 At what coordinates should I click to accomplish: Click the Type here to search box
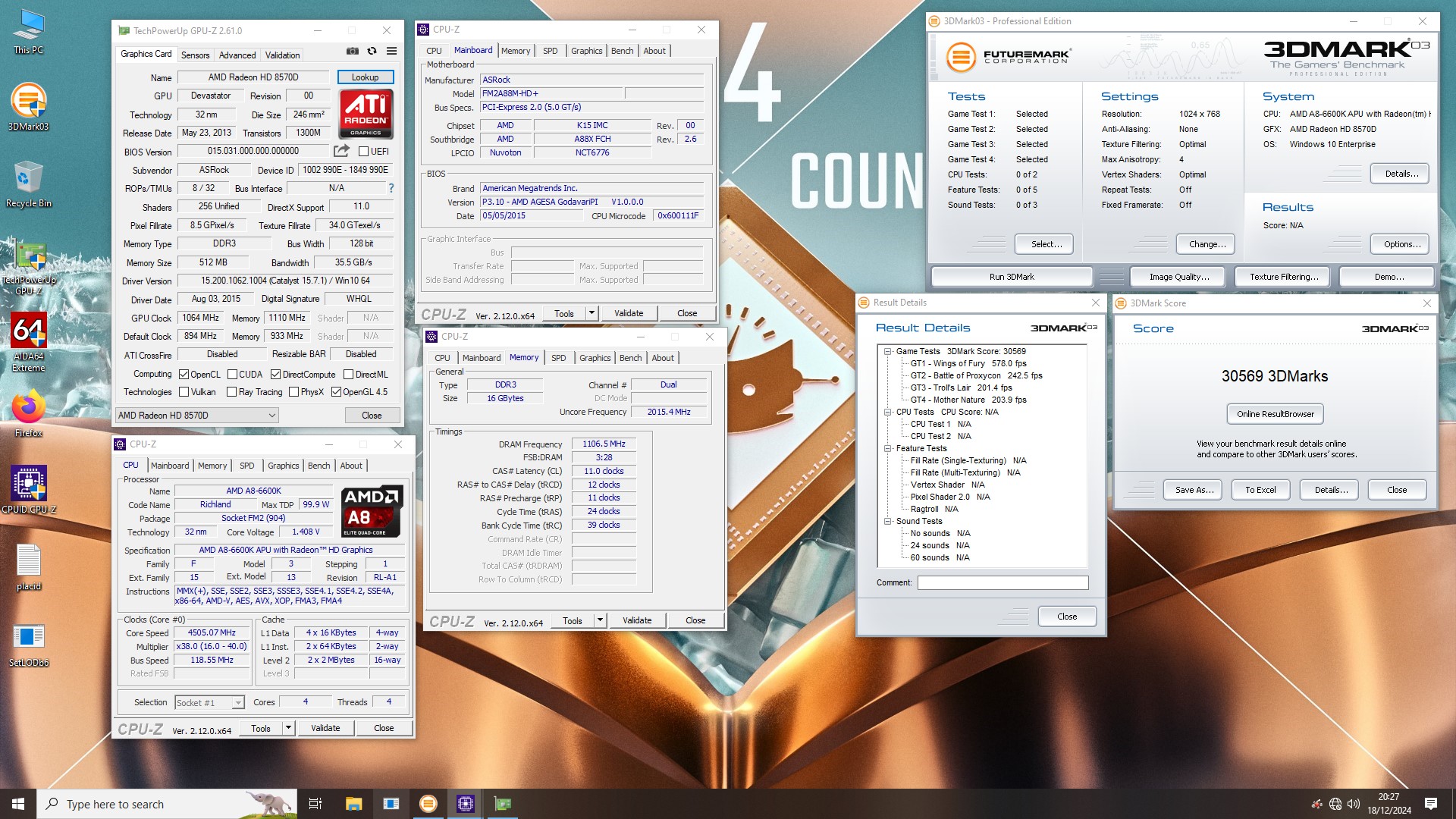tap(167, 804)
